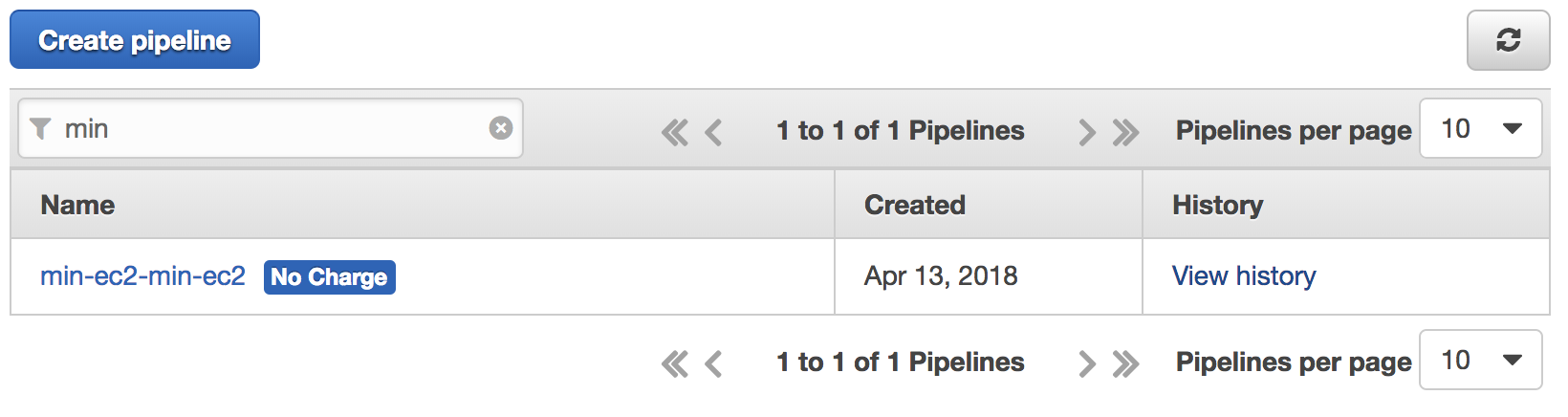Jump to last page using top double-right arrows

click(1125, 132)
